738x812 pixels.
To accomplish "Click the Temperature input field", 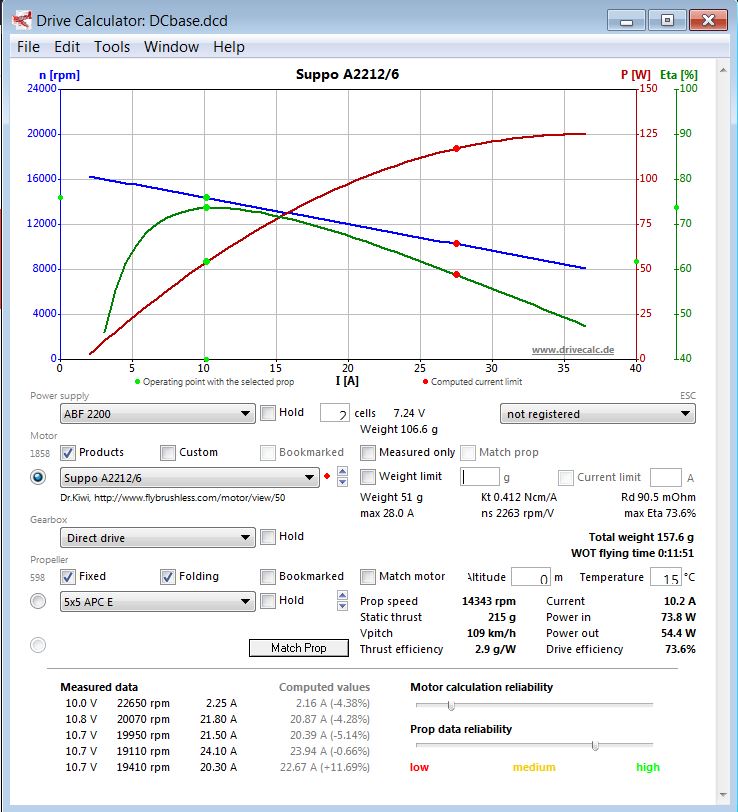I will 665,578.
